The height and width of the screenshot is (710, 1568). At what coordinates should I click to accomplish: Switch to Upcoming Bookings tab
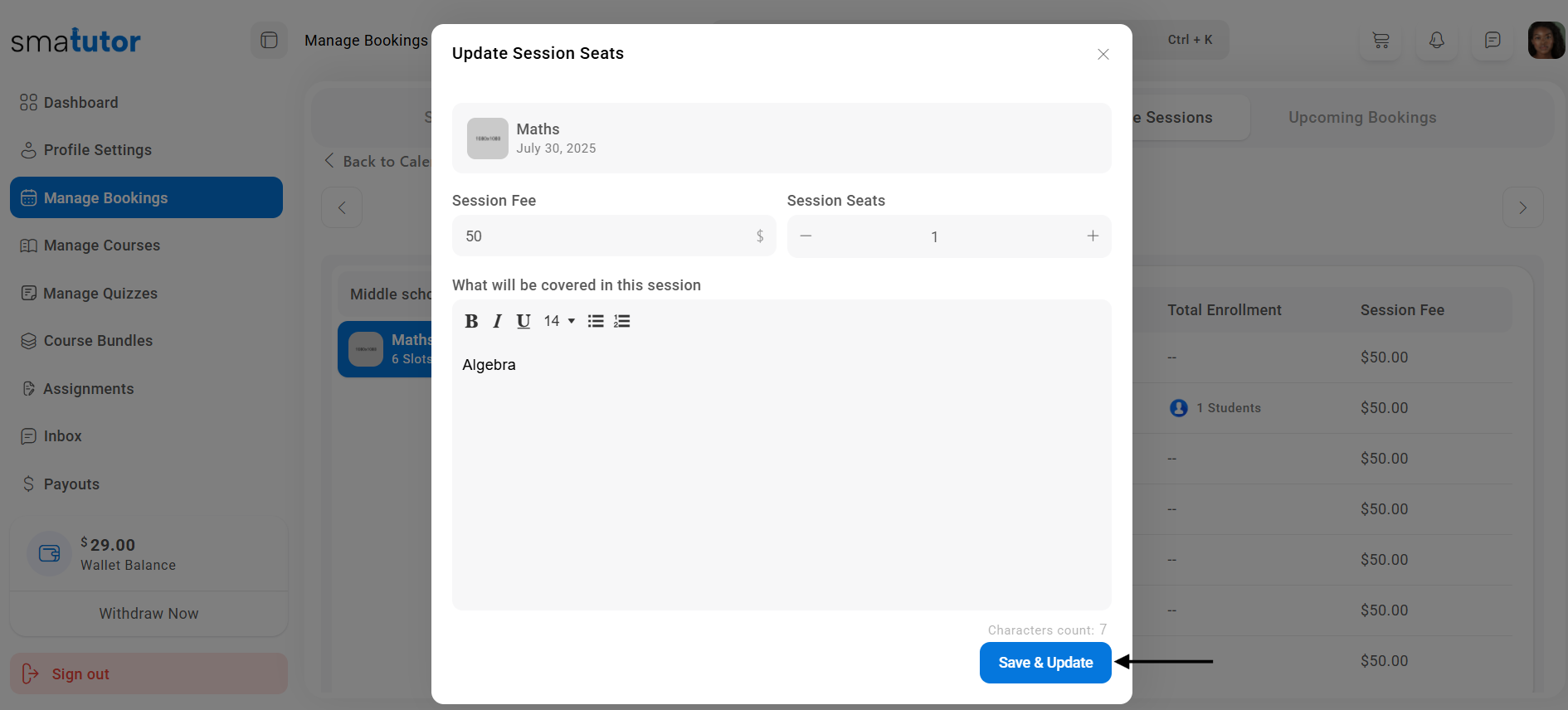[x=1361, y=118]
